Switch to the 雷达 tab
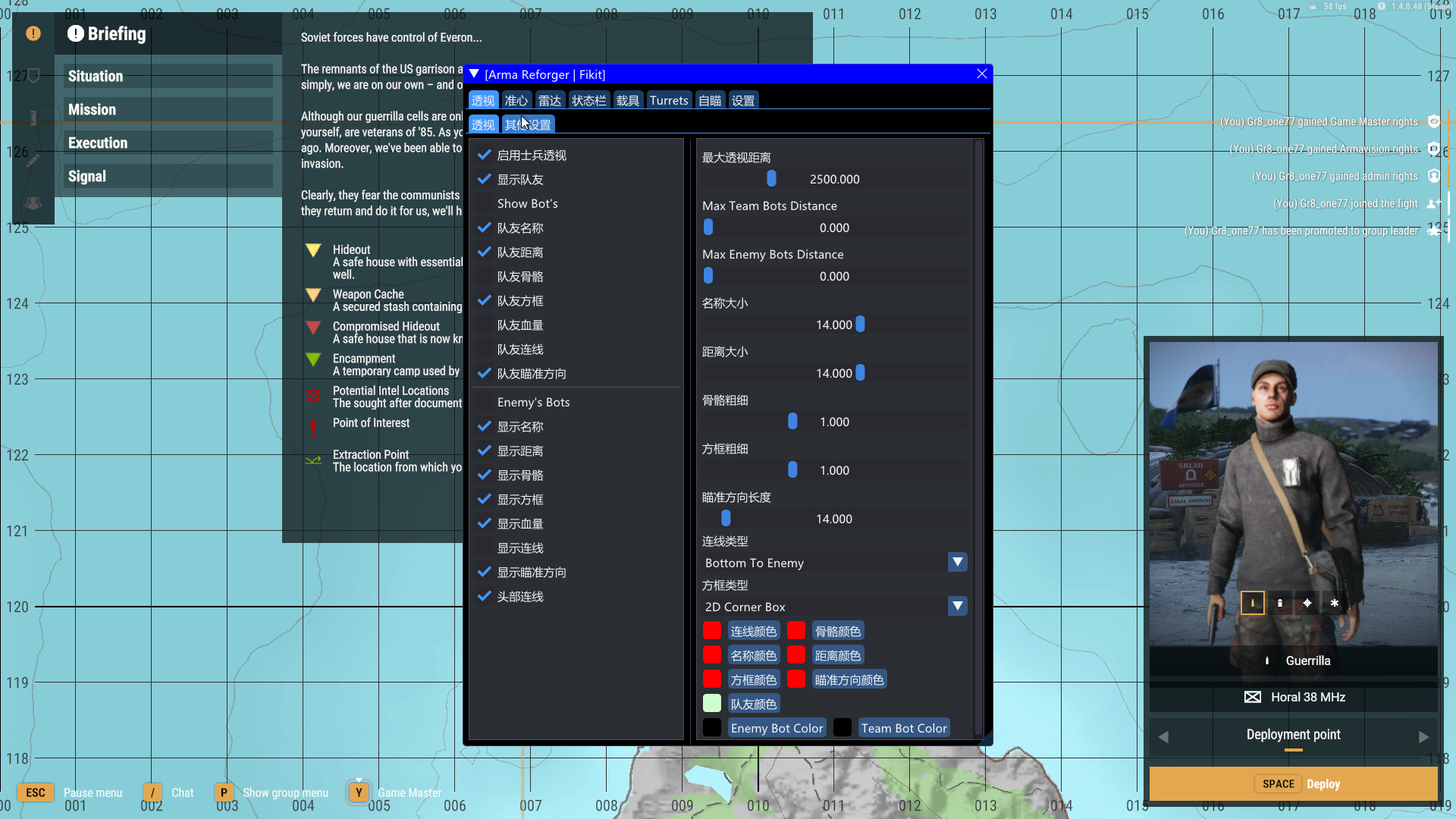This screenshot has width=1456, height=819. click(550, 100)
